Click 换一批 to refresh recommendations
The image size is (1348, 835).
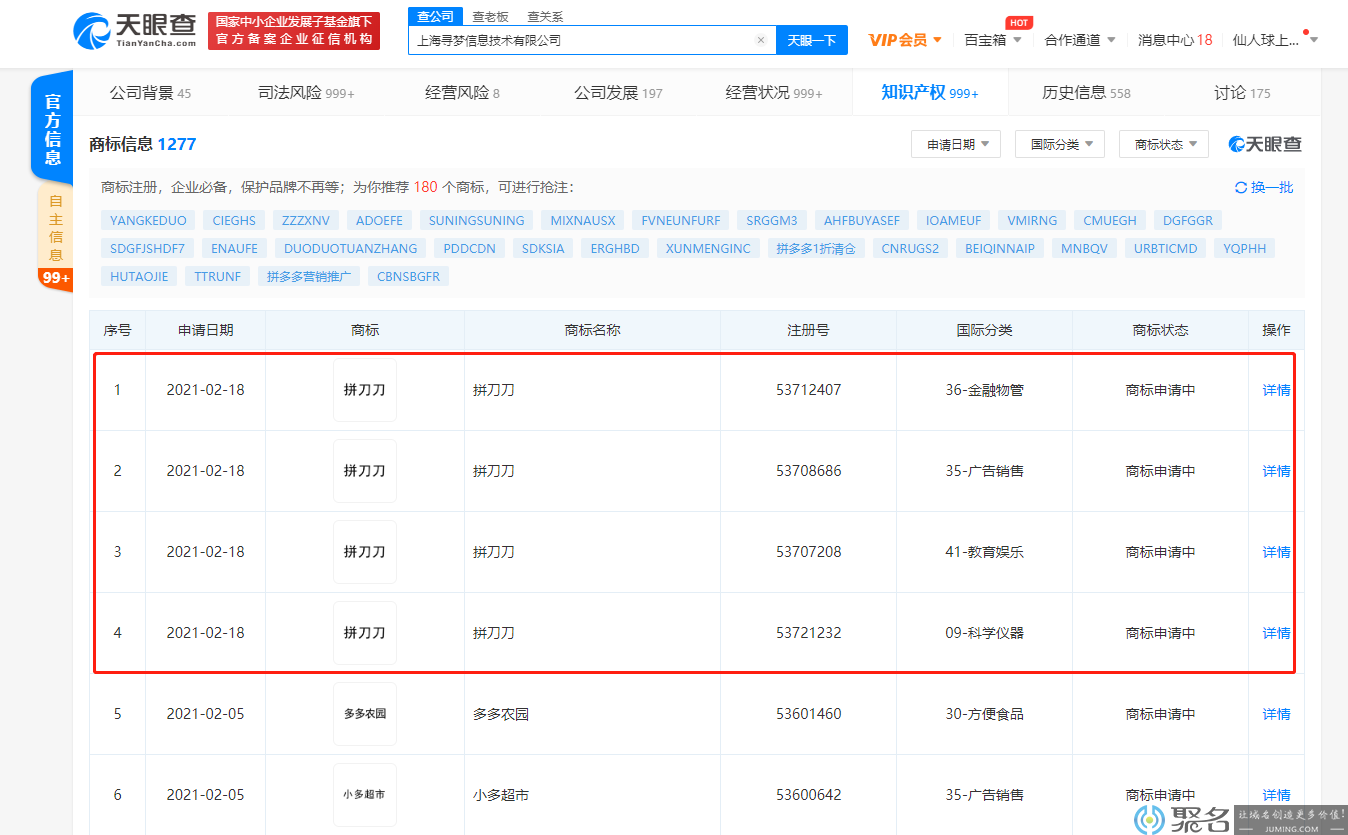tap(1272, 188)
